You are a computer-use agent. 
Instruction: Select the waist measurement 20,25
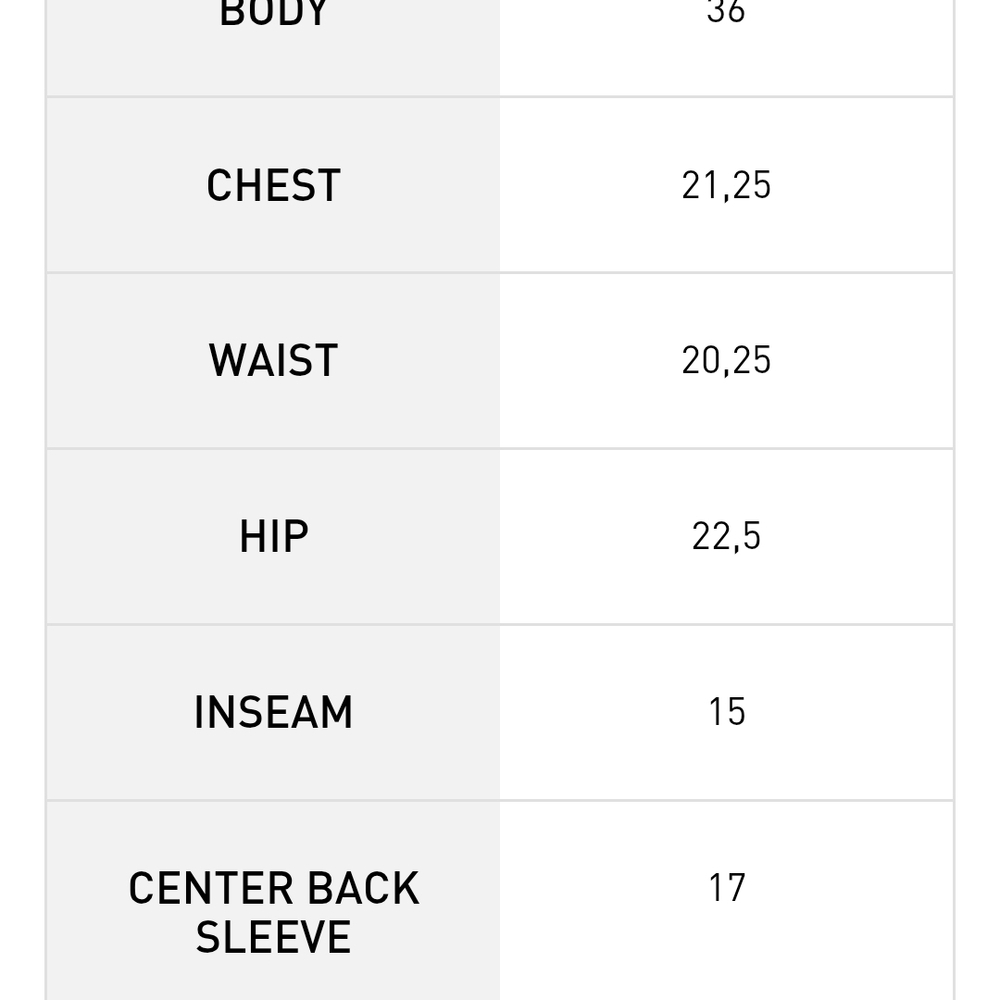point(726,360)
